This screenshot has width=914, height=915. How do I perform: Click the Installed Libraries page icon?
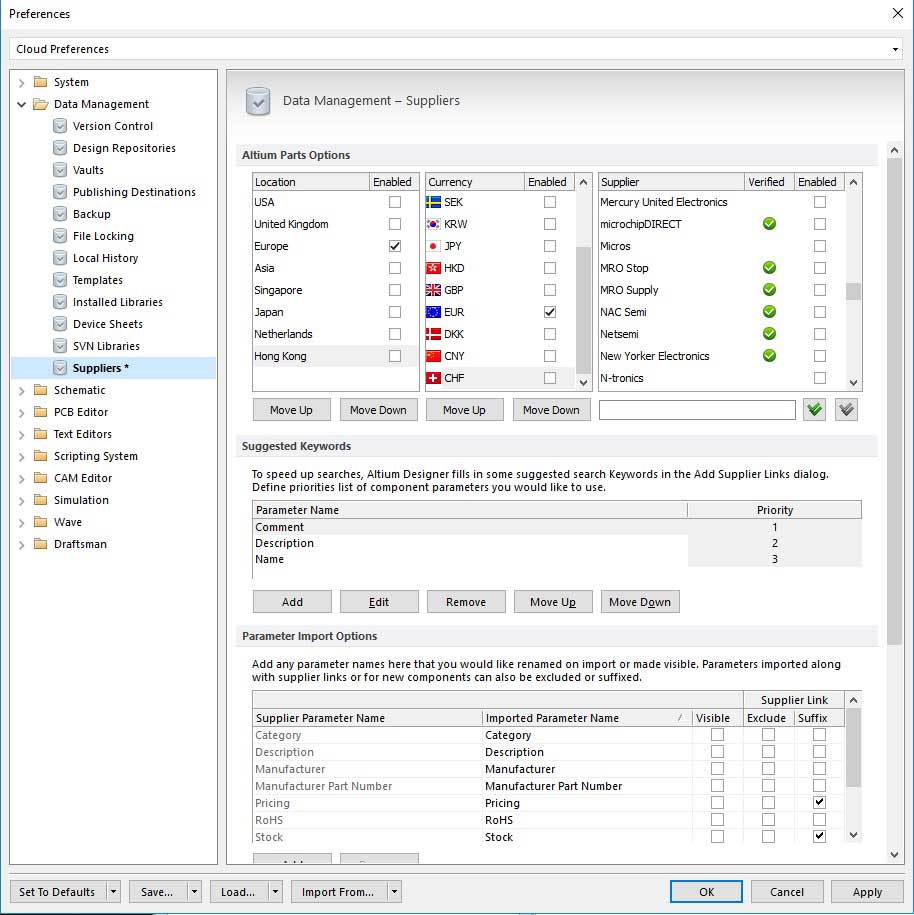[61, 302]
